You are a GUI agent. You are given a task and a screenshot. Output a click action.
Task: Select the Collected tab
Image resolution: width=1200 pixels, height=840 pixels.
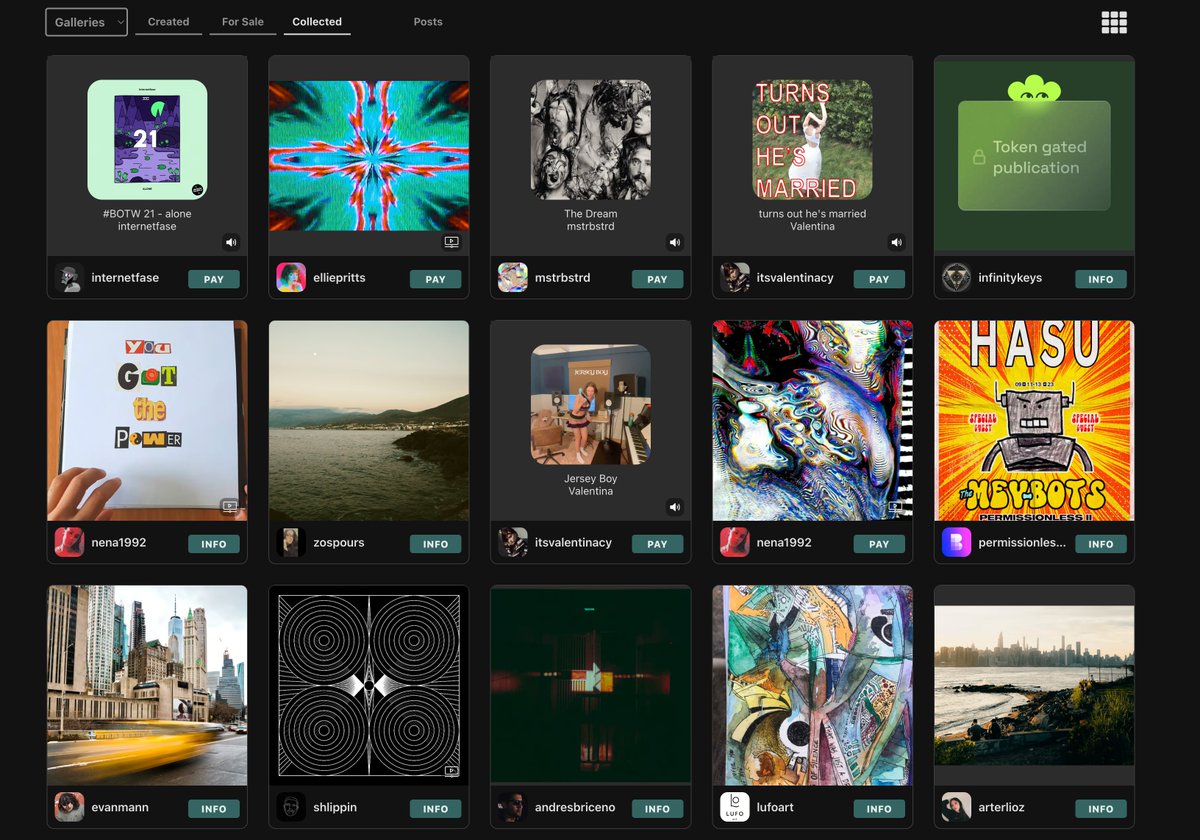(x=317, y=22)
